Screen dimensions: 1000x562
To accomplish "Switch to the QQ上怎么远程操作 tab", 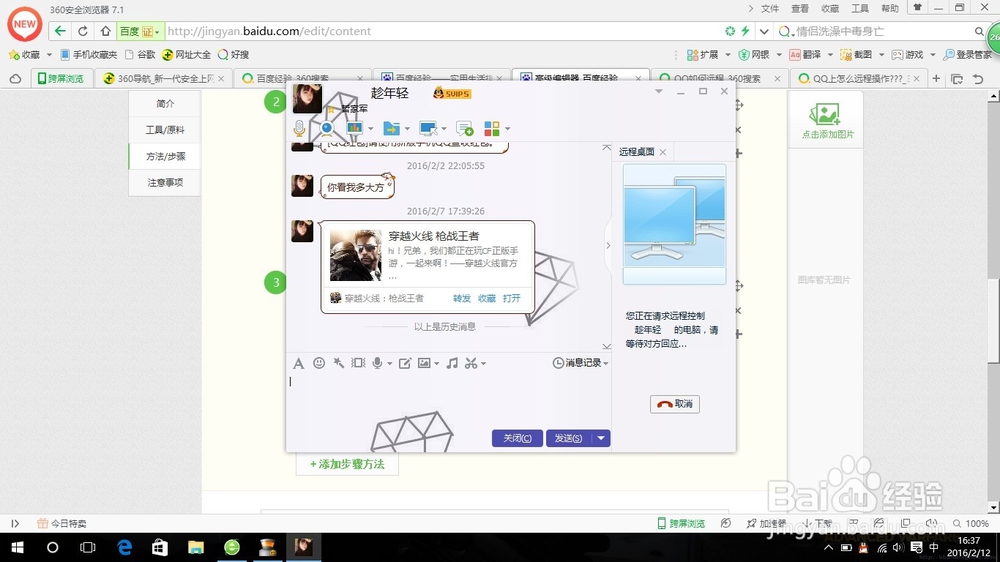I will (859, 78).
